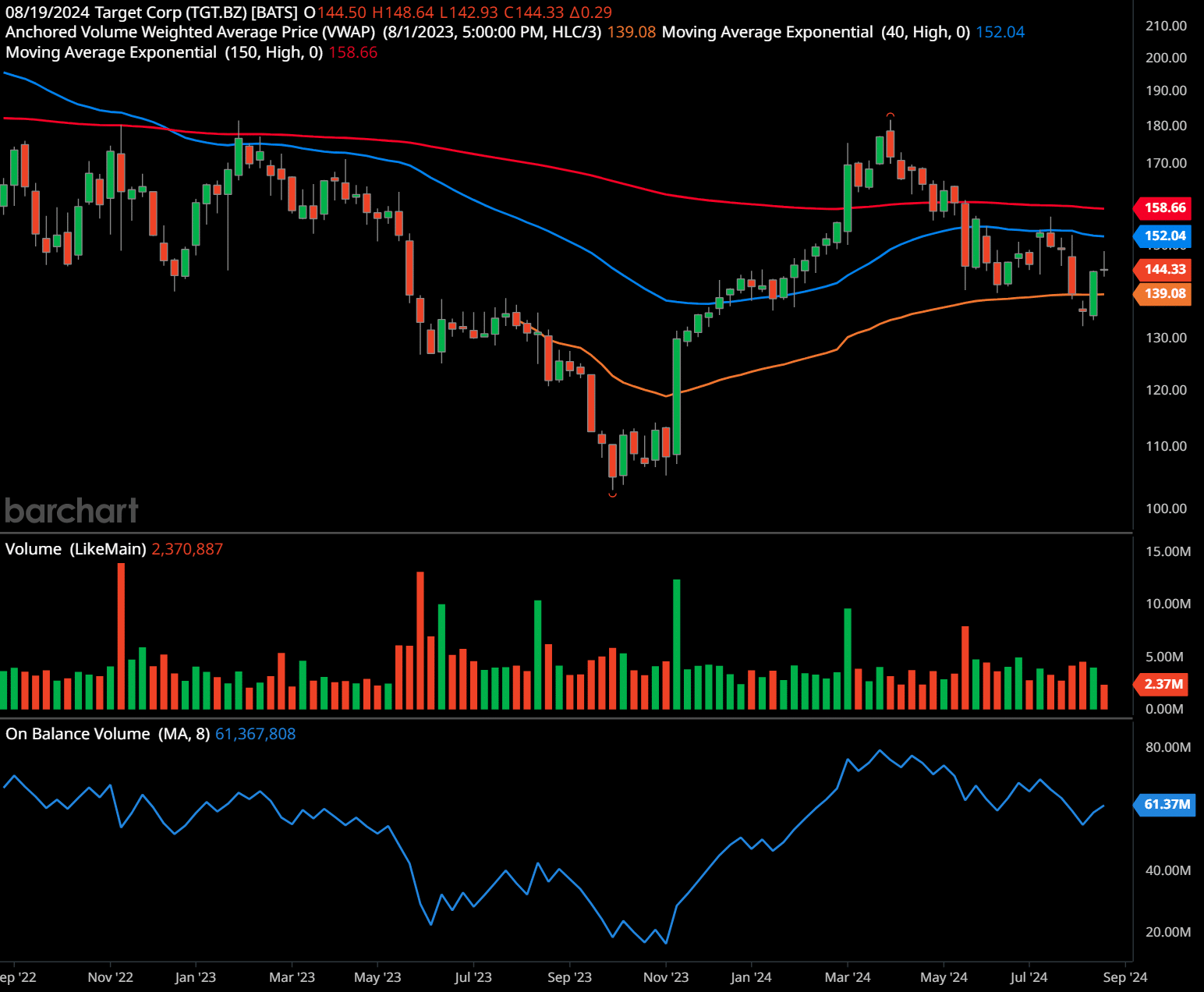Click the May '23 date axis label
Screen dimensions: 1204x992
[x=377, y=977]
